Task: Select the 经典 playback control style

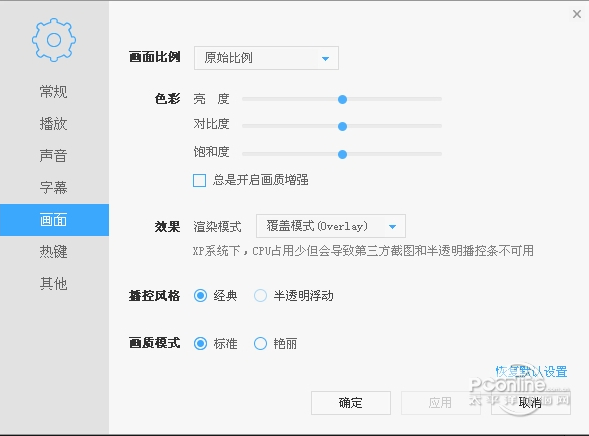Action: 200,296
